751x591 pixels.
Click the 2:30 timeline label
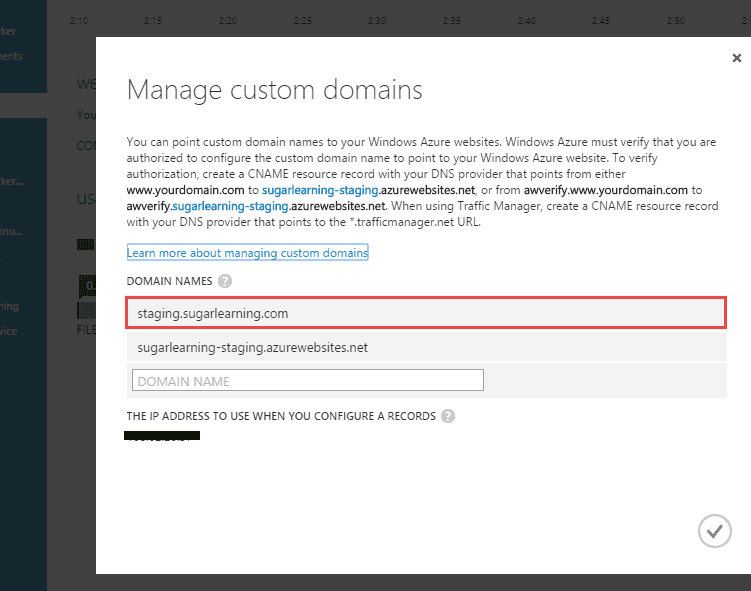click(x=377, y=20)
